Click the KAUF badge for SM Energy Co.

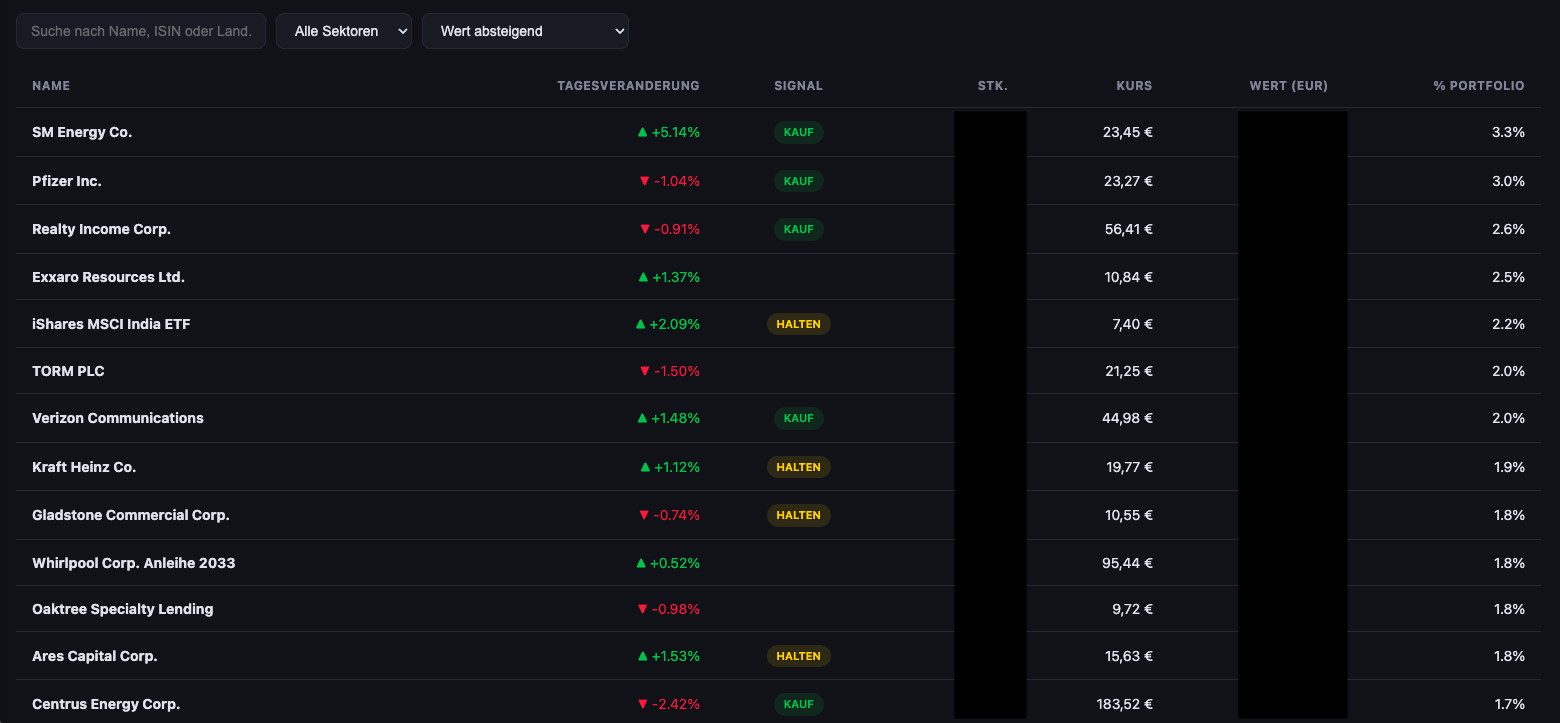coord(798,132)
